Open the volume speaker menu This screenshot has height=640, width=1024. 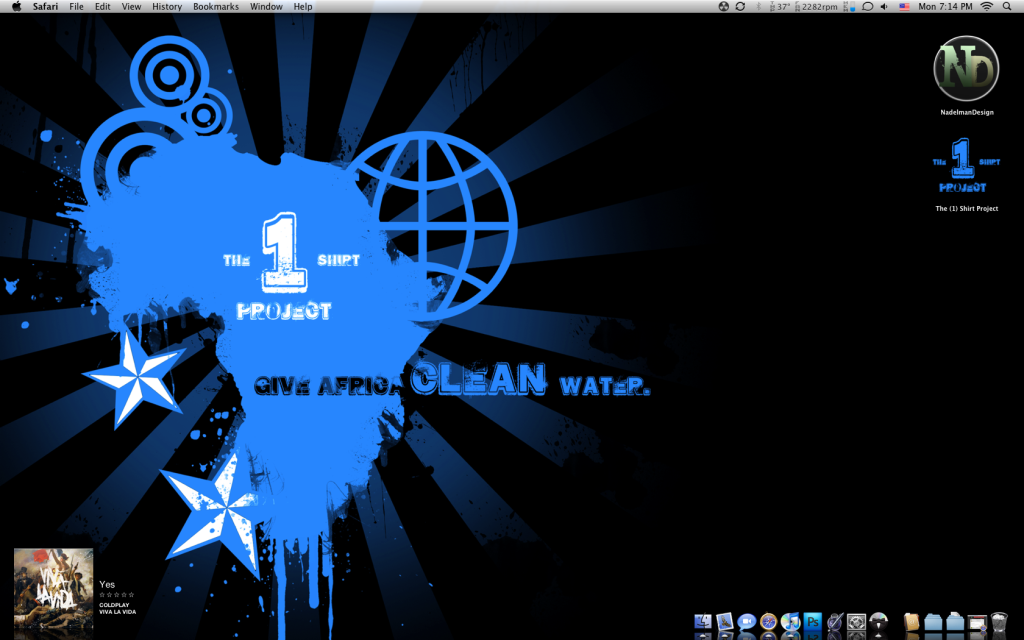click(x=884, y=7)
